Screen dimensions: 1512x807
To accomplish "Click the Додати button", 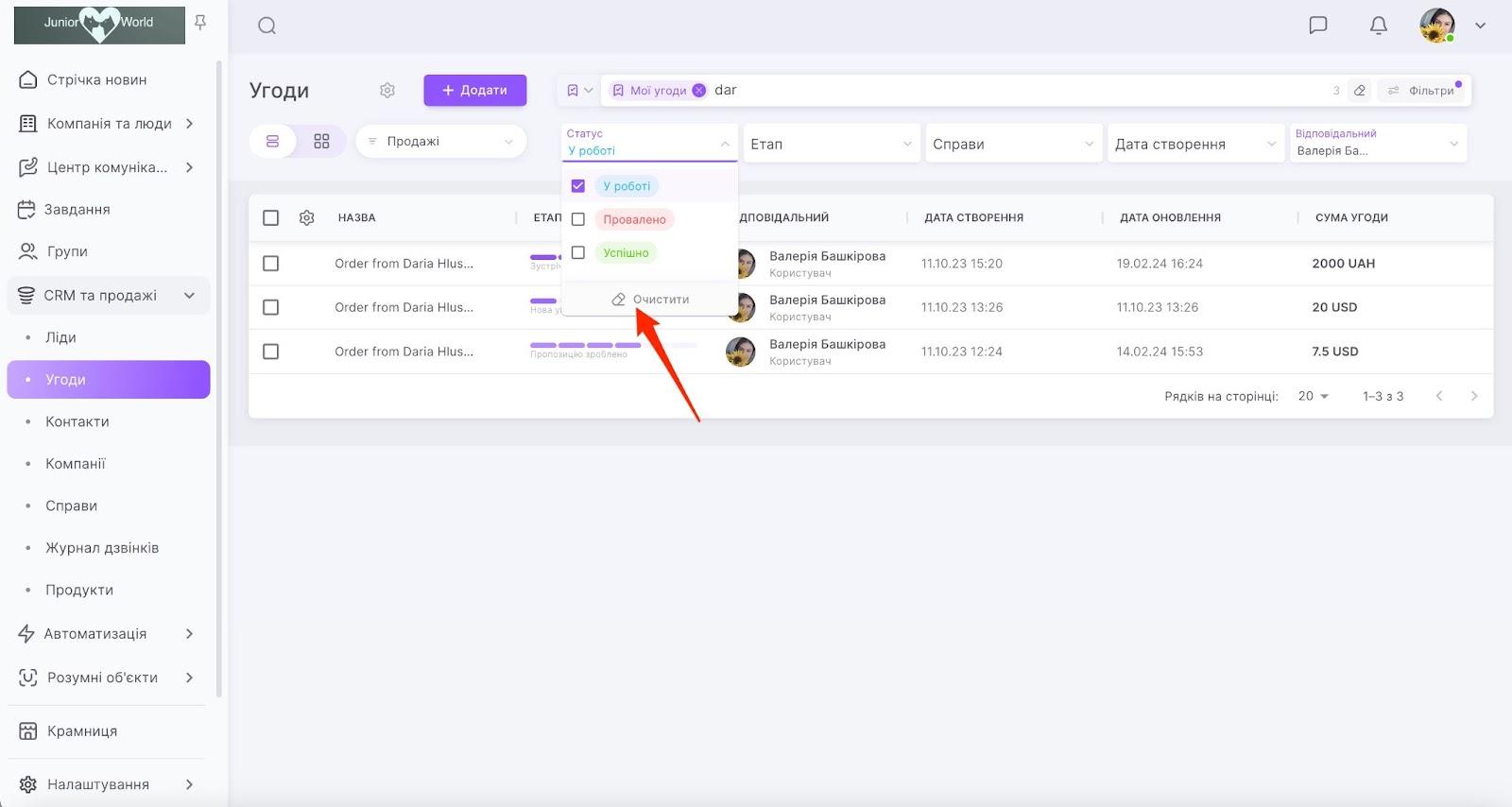I will pyautogui.click(x=474, y=91).
